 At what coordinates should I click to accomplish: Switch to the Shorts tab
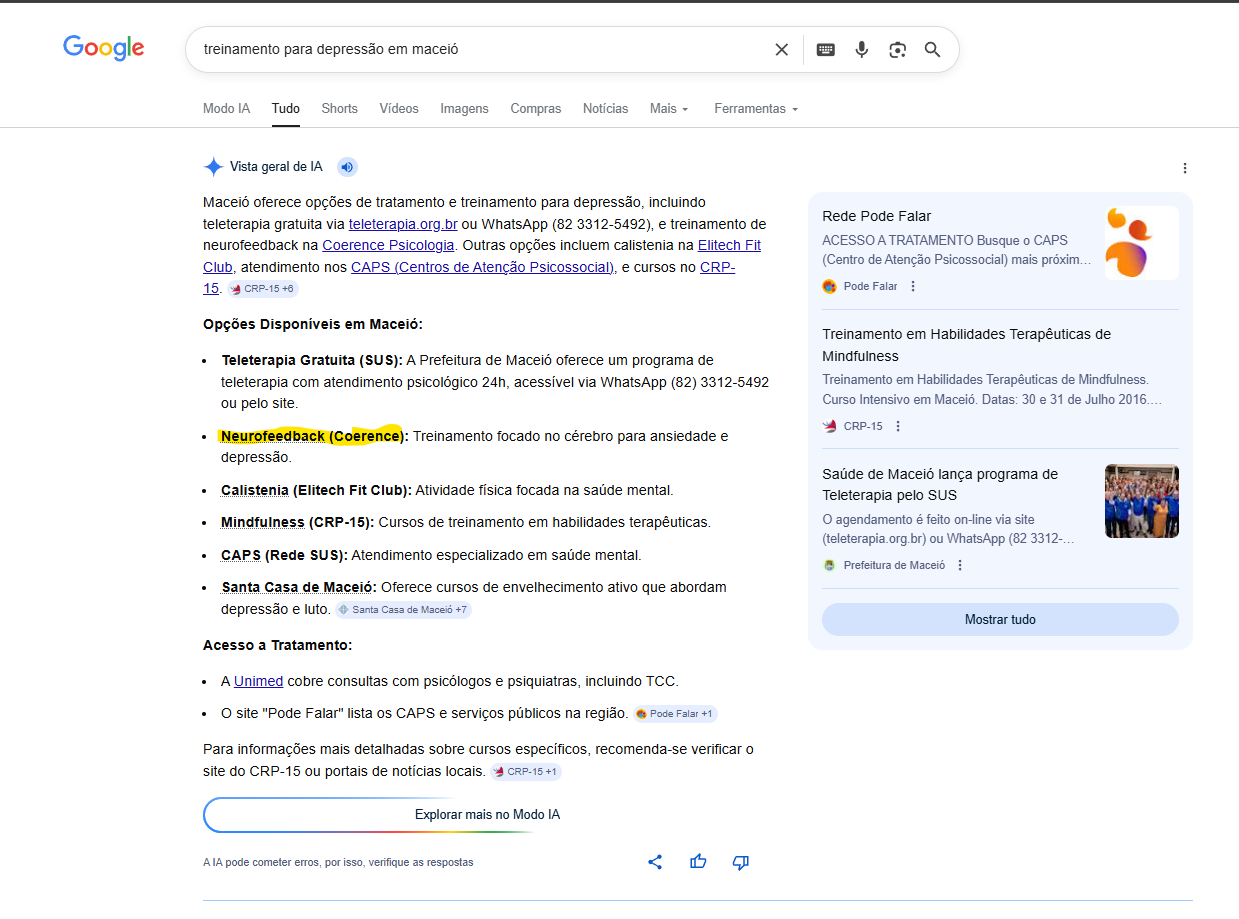[339, 108]
